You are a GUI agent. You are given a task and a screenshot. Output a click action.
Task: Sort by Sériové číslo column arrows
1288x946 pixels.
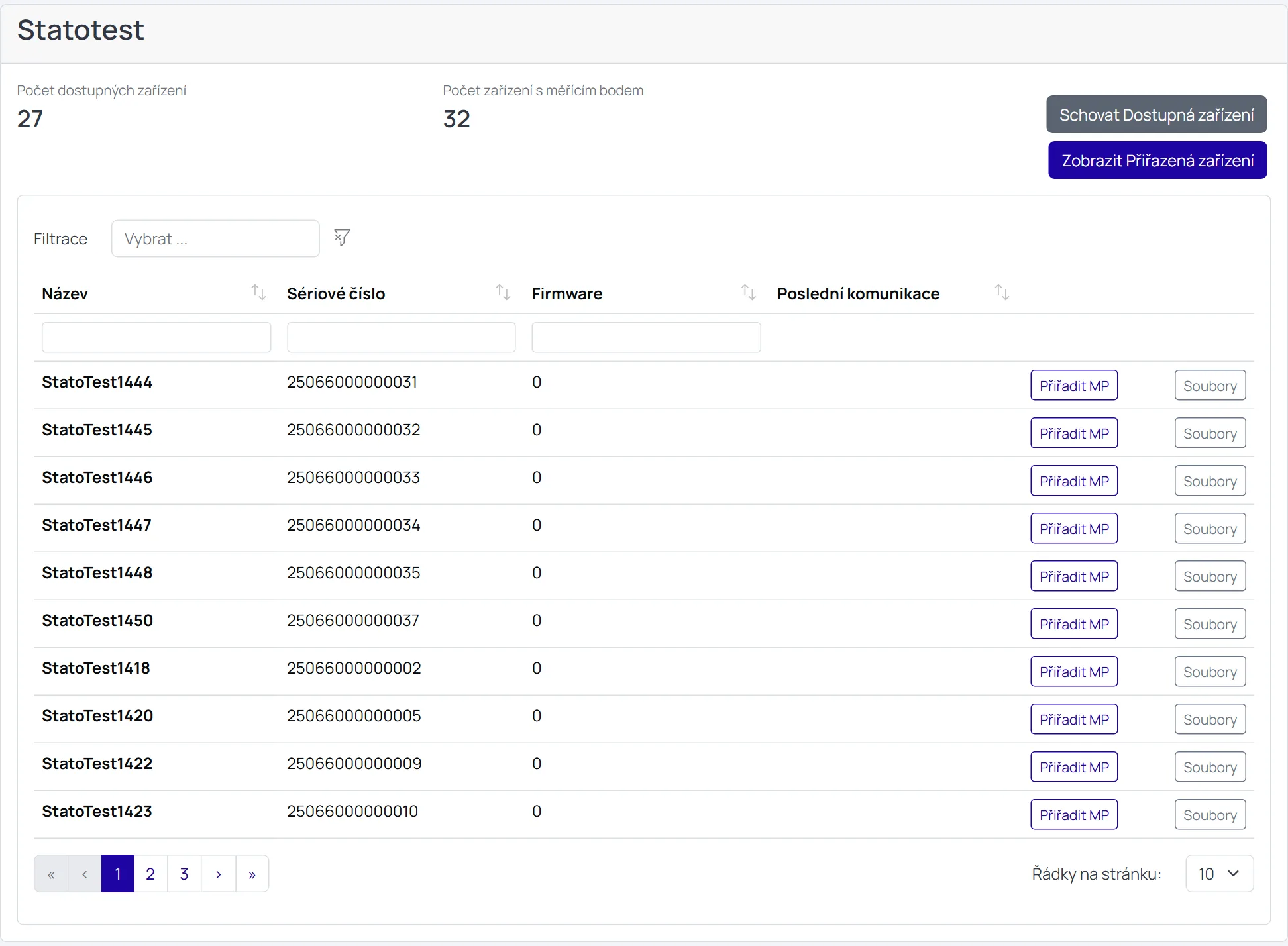[x=503, y=292]
